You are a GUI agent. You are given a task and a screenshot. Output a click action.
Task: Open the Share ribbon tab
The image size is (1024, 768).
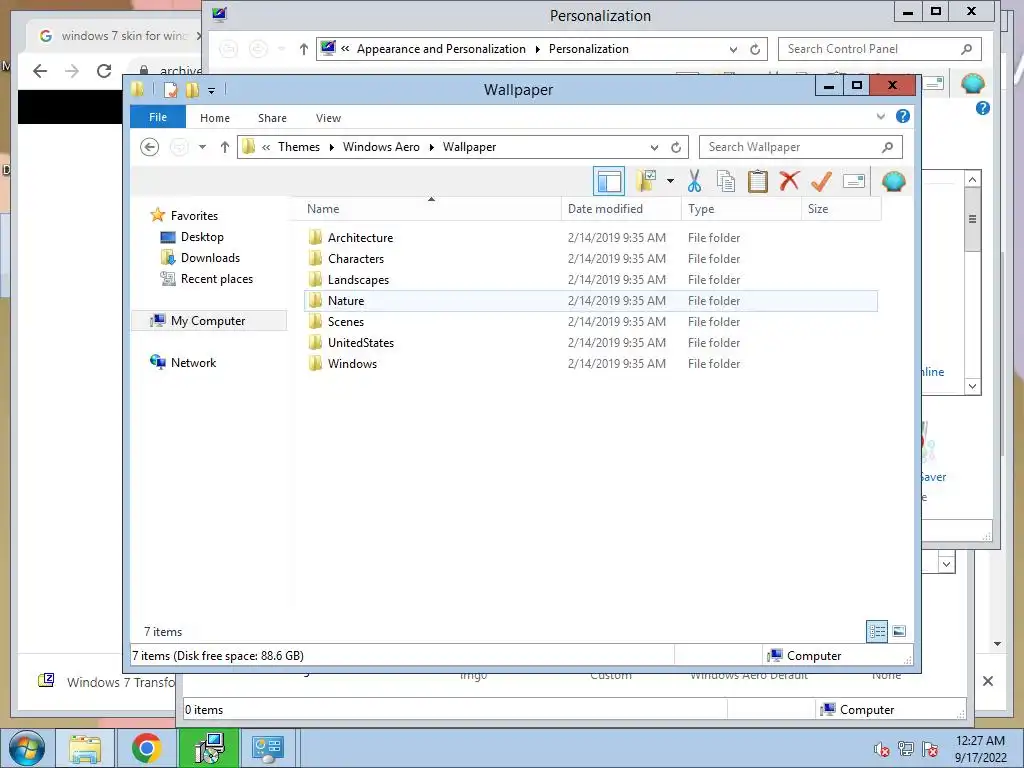point(272,118)
